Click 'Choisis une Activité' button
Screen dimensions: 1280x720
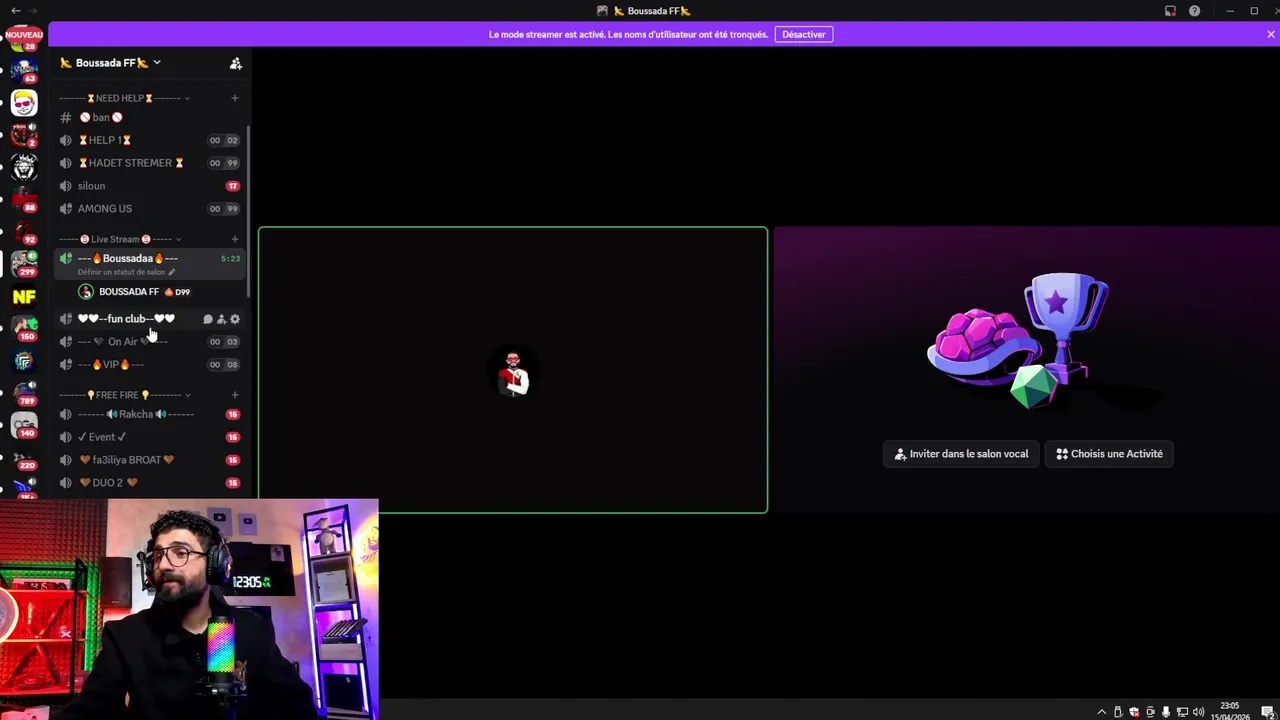coord(1109,454)
